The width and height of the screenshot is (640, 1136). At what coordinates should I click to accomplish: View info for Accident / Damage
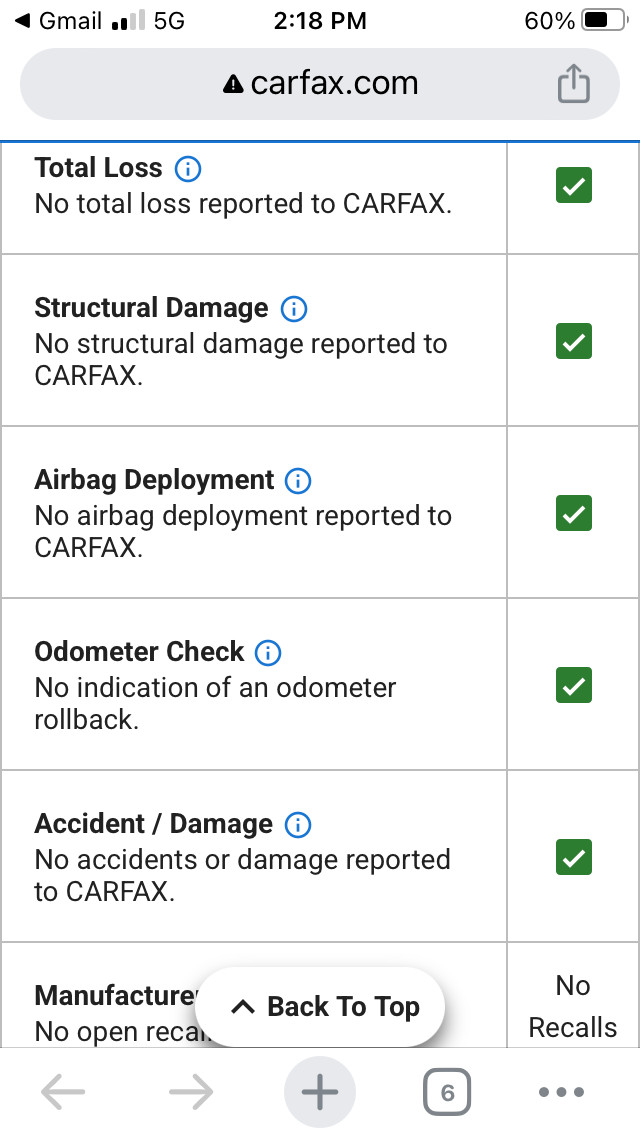[x=297, y=824]
